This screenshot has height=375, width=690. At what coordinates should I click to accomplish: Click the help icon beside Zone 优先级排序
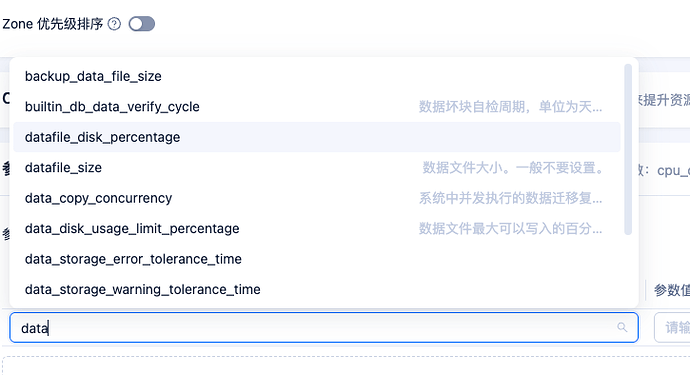[x=114, y=24]
